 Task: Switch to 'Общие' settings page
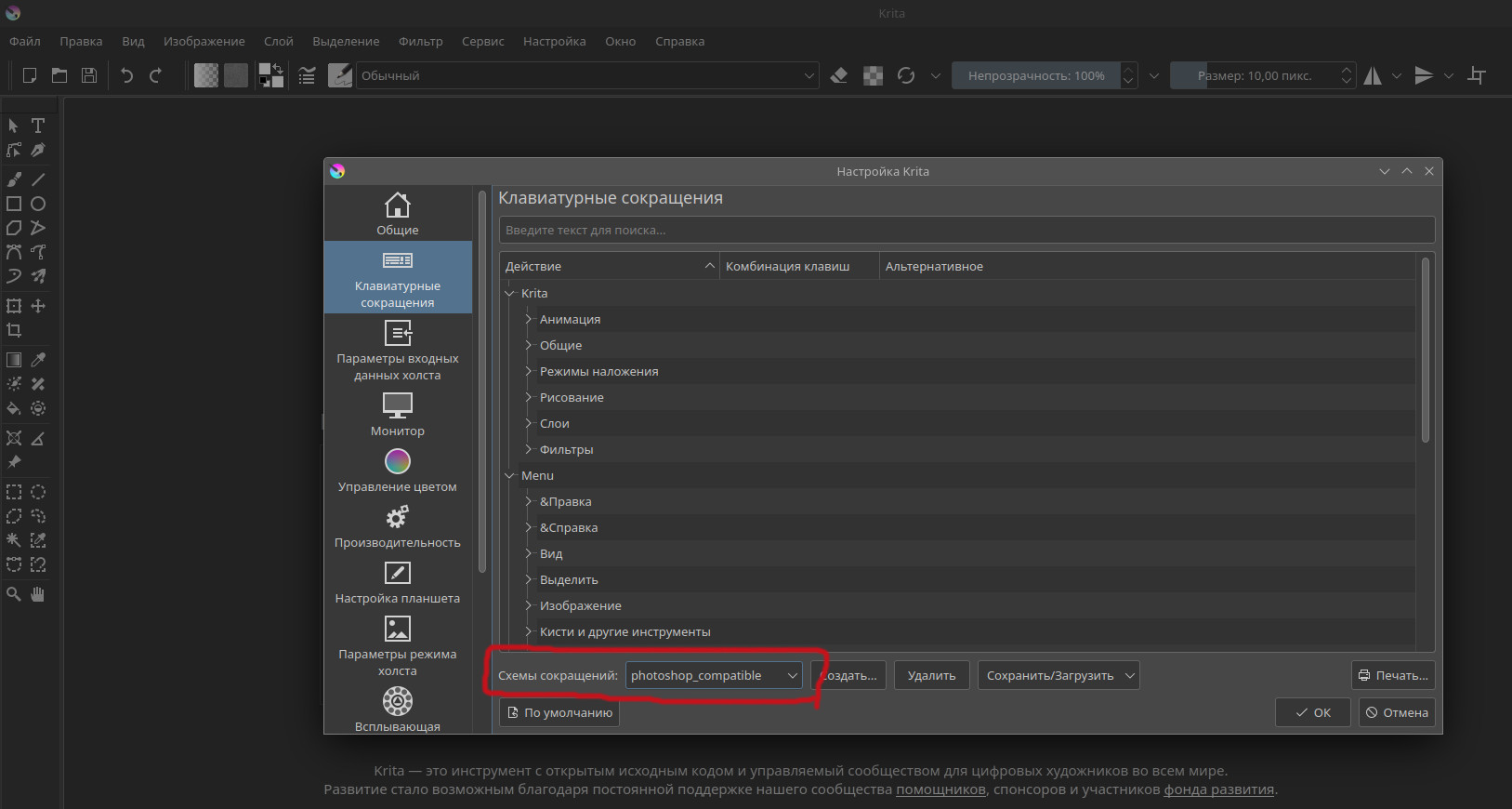pos(398,213)
